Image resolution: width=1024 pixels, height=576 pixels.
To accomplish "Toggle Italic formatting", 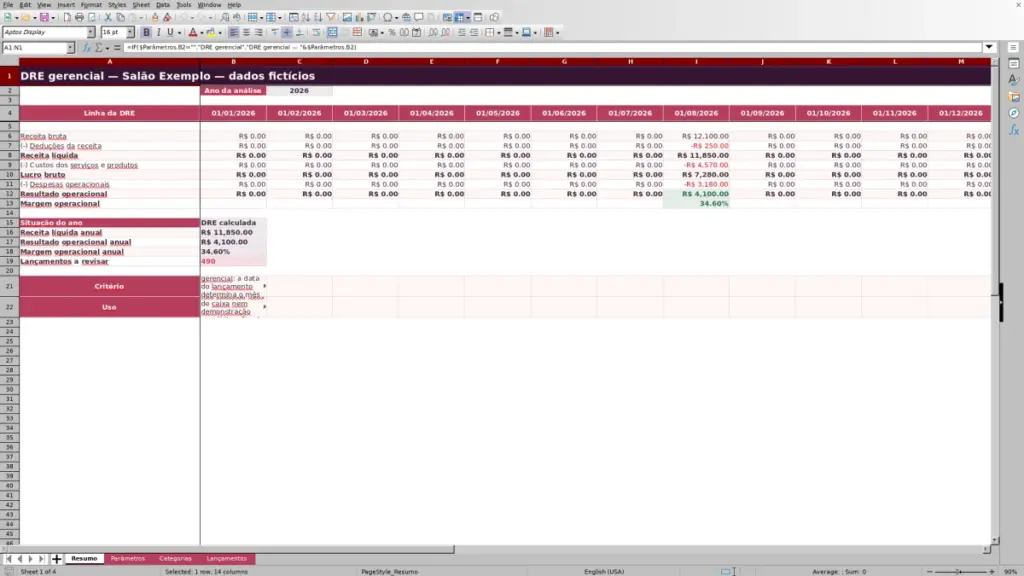I will pos(158,33).
